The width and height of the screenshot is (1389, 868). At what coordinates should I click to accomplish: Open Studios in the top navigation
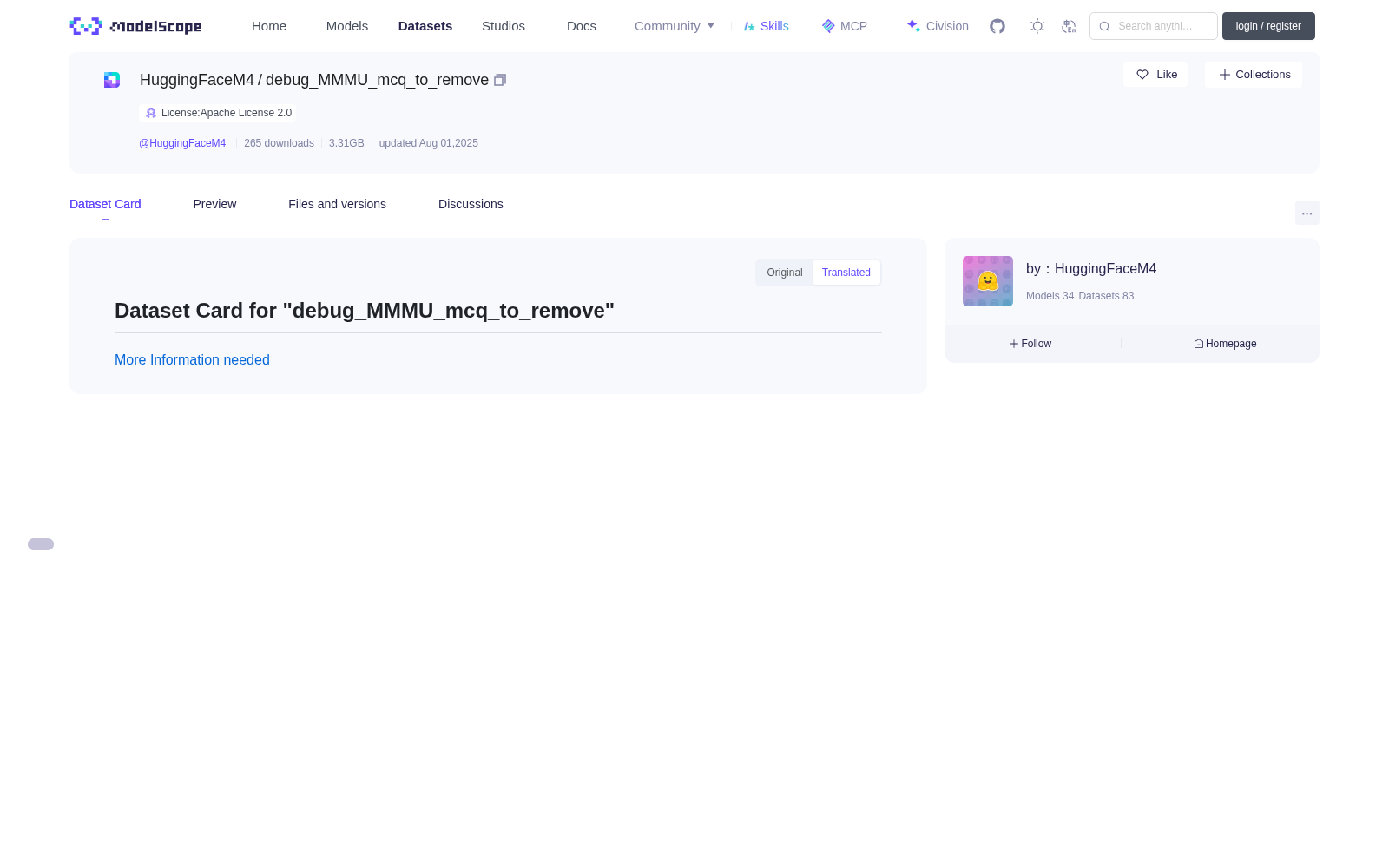point(504,26)
